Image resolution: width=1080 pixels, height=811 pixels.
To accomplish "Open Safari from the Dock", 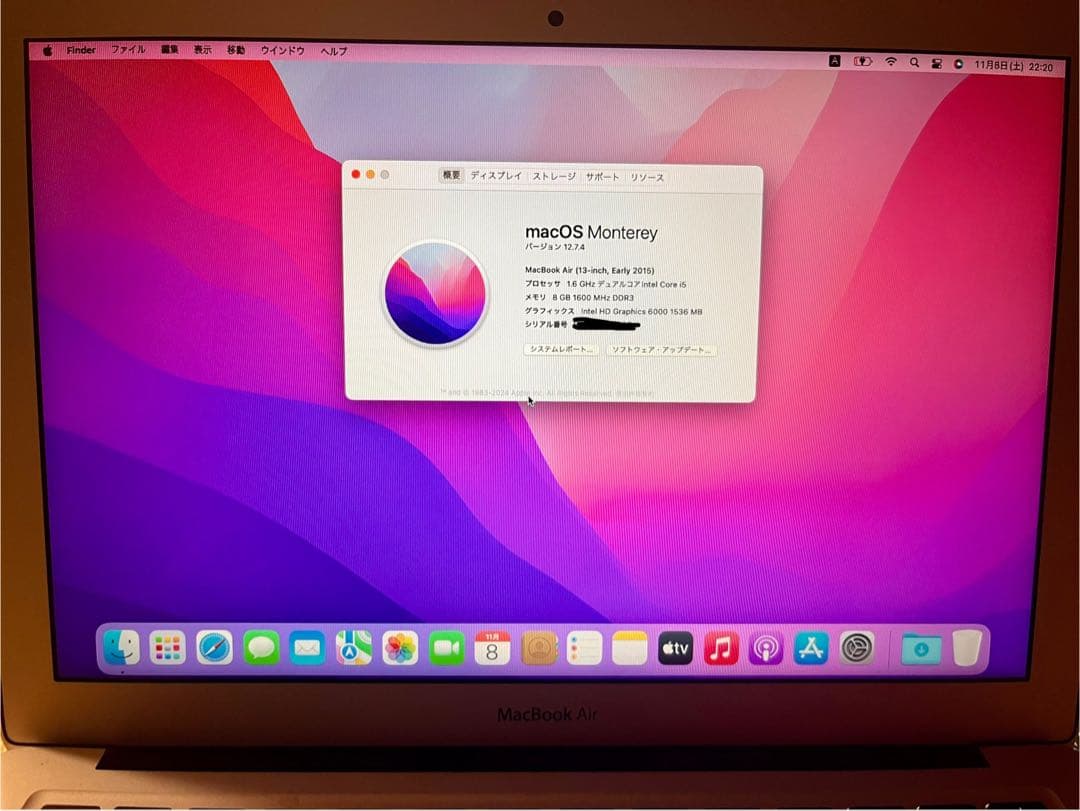I will point(213,649).
